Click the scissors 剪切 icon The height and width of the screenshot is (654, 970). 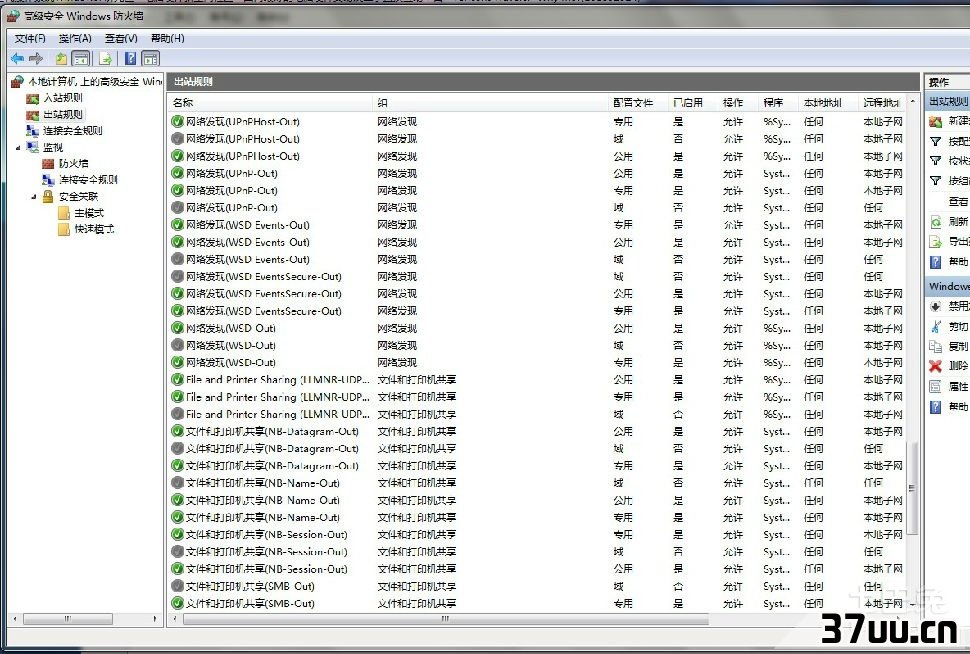pos(935,326)
